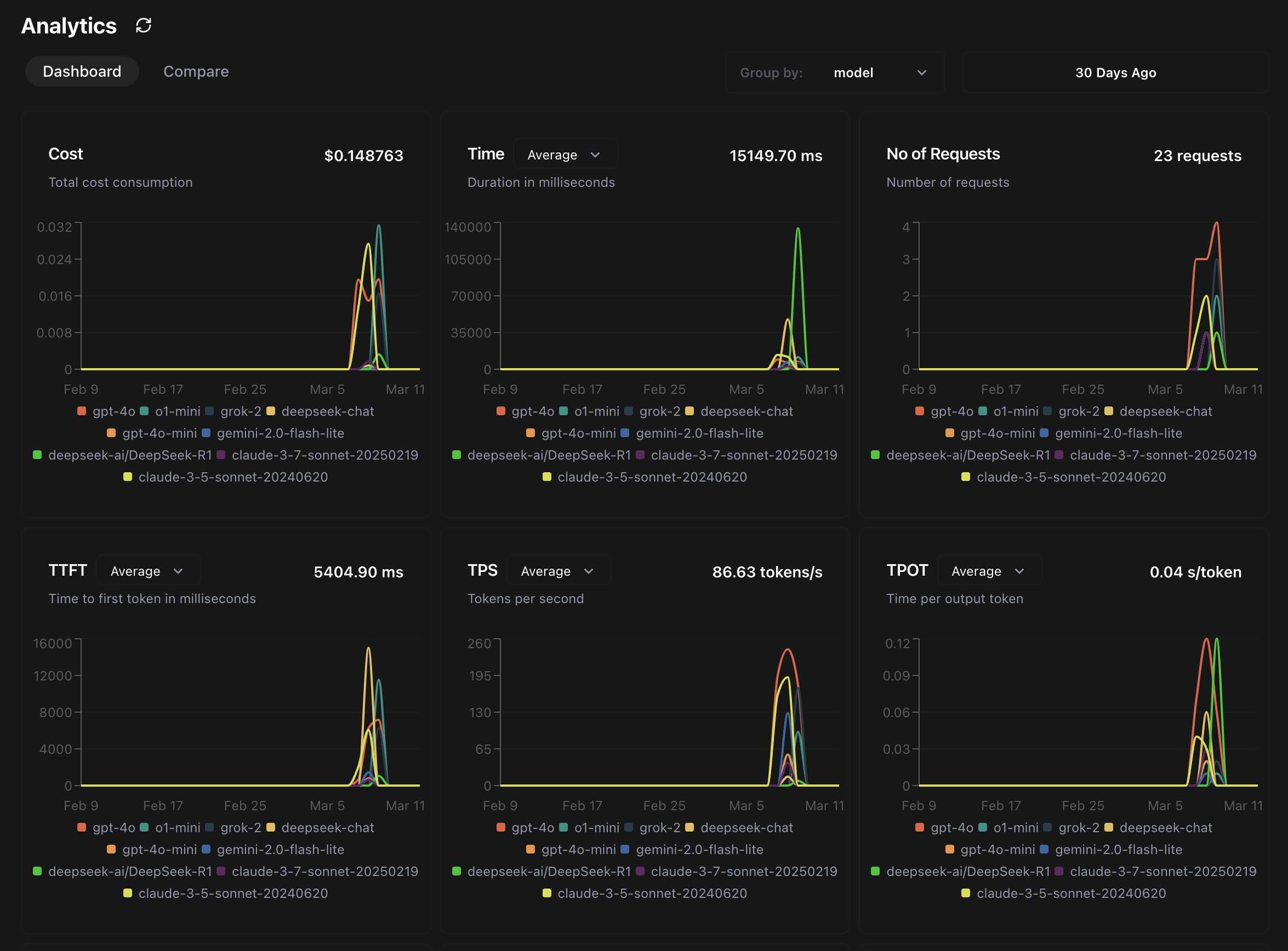Toggle o1-mini legend in TTFT chart
1288x951 pixels.
click(x=170, y=827)
